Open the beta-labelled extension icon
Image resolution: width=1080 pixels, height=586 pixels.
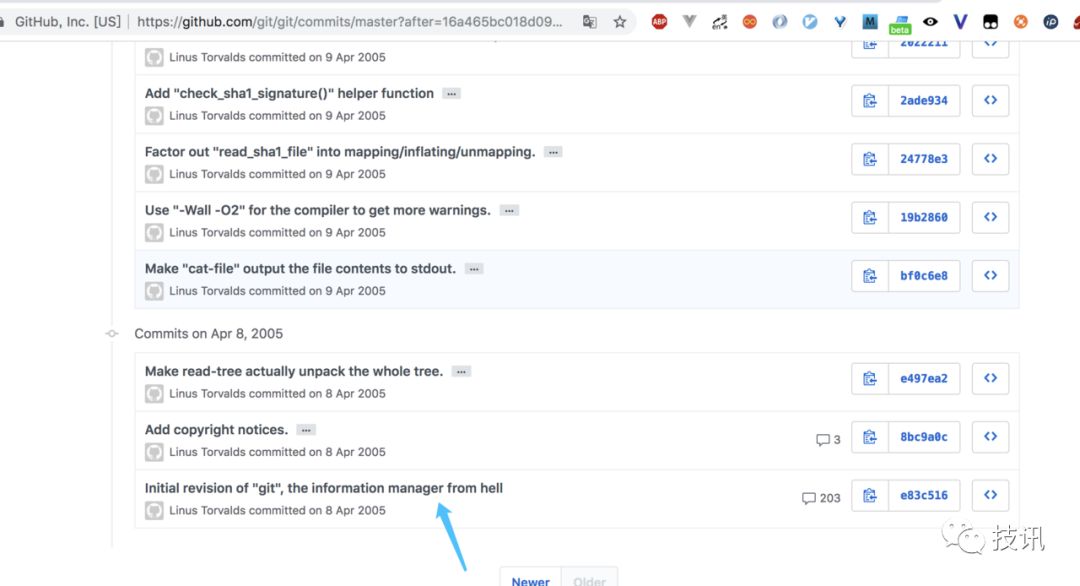click(x=900, y=24)
